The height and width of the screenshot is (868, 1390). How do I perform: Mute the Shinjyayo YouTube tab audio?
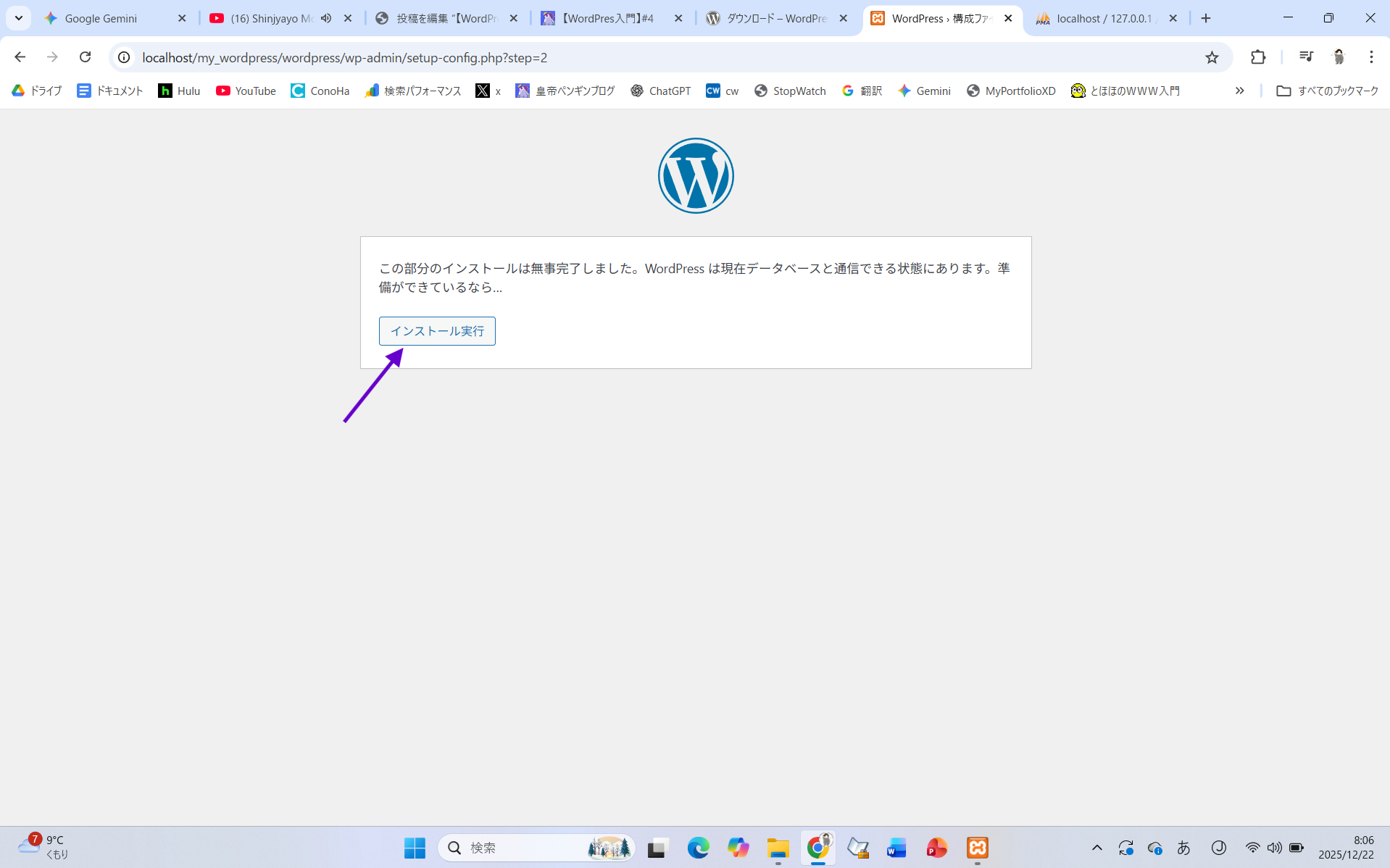pos(326,18)
